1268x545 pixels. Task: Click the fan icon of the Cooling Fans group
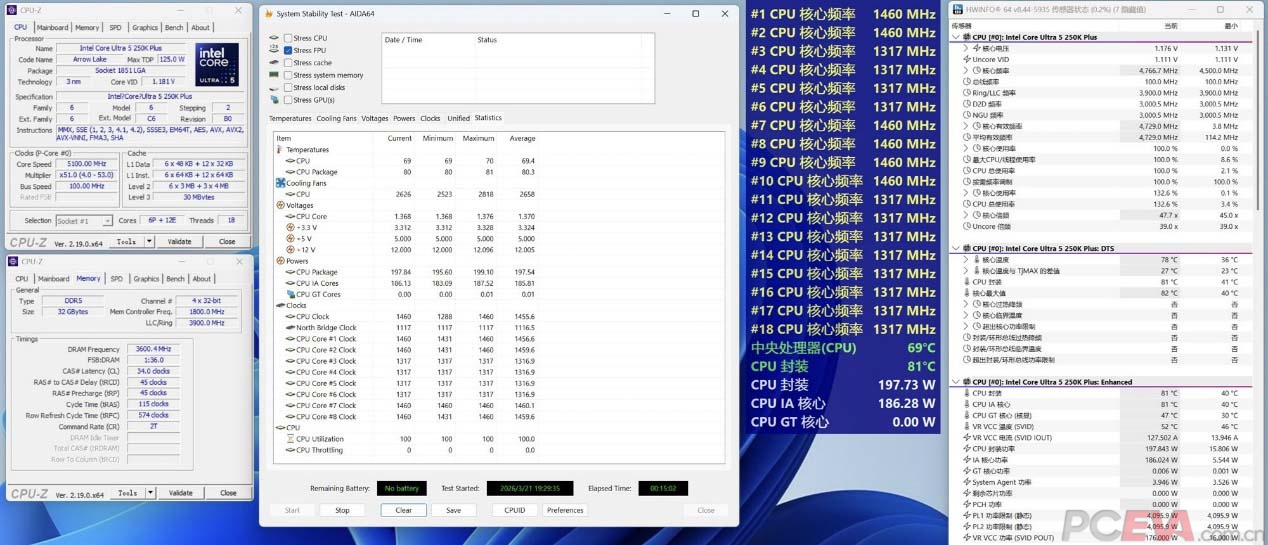coord(280,183)
